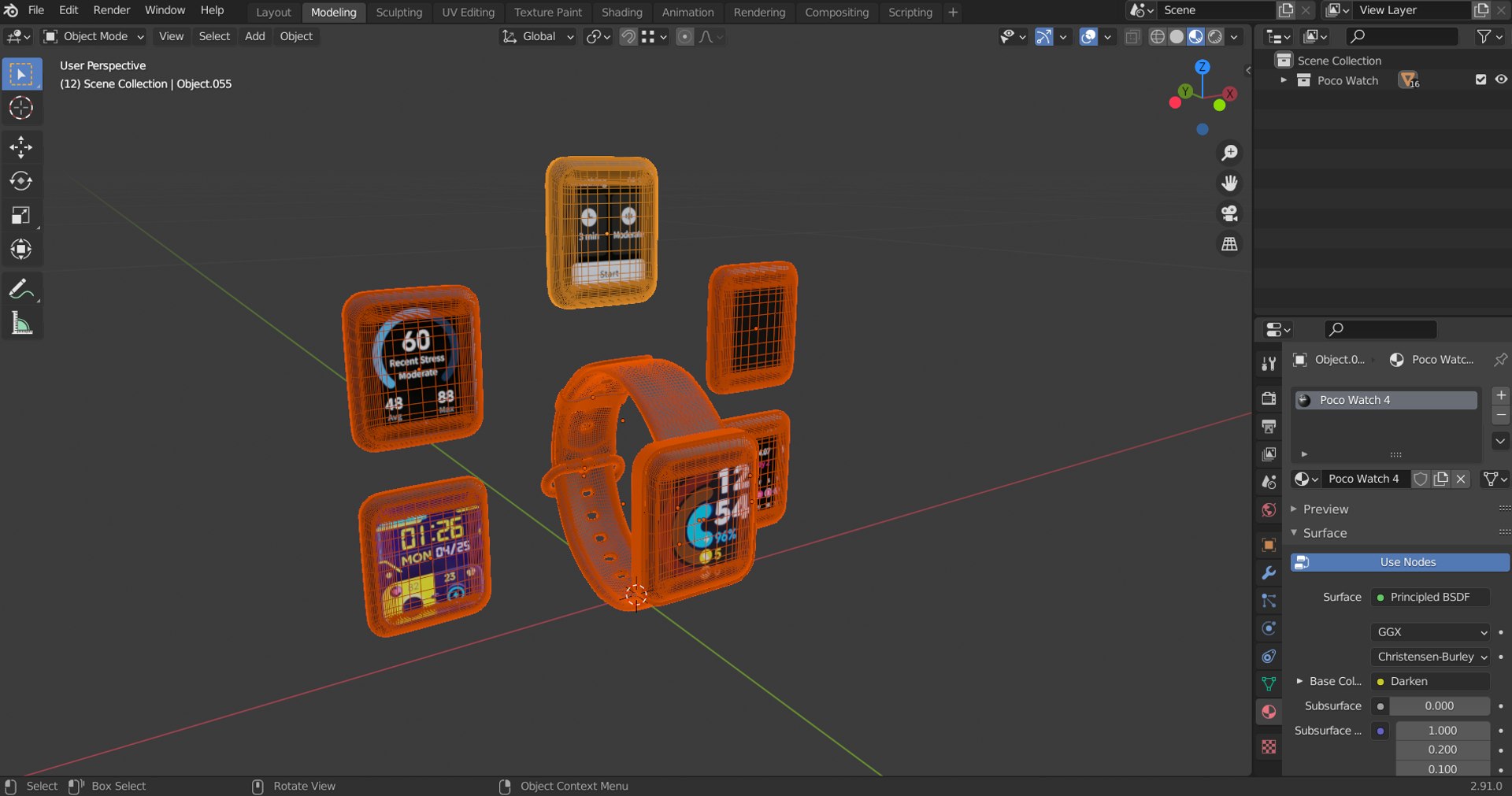Click the pan hand gizmo

(1229, 183)
